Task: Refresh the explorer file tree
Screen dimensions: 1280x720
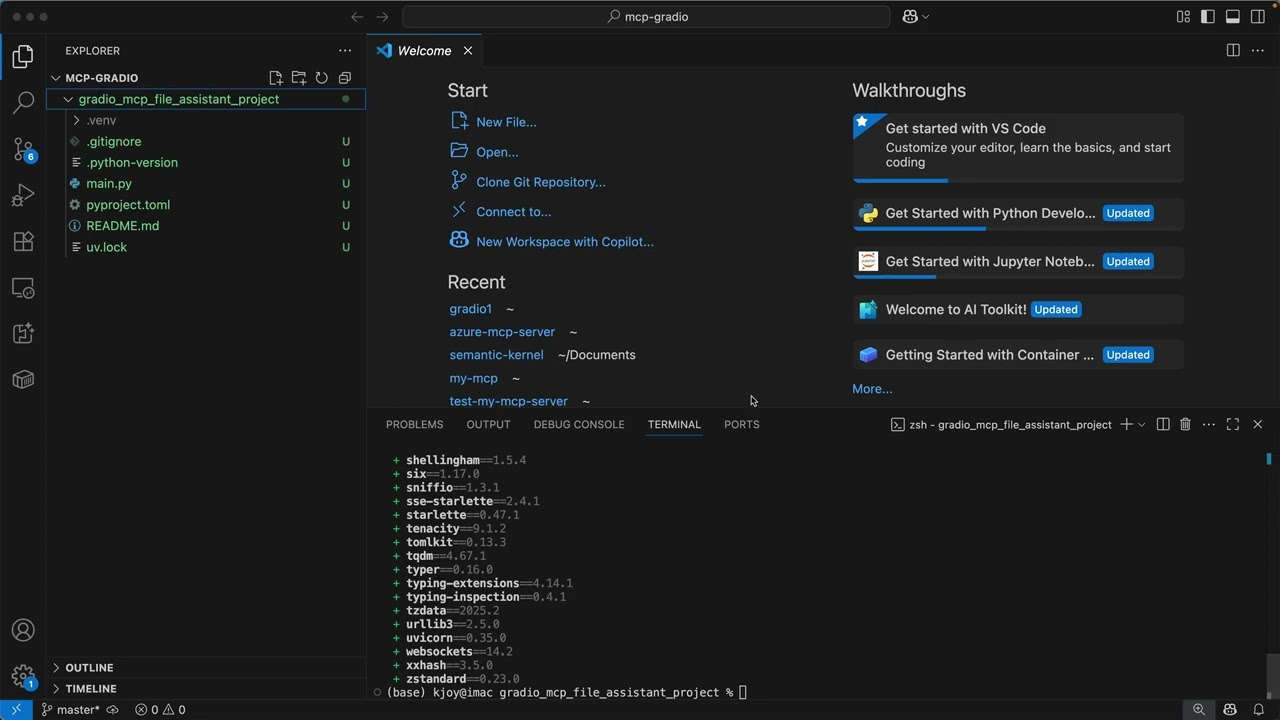Action: pos(322,78)
